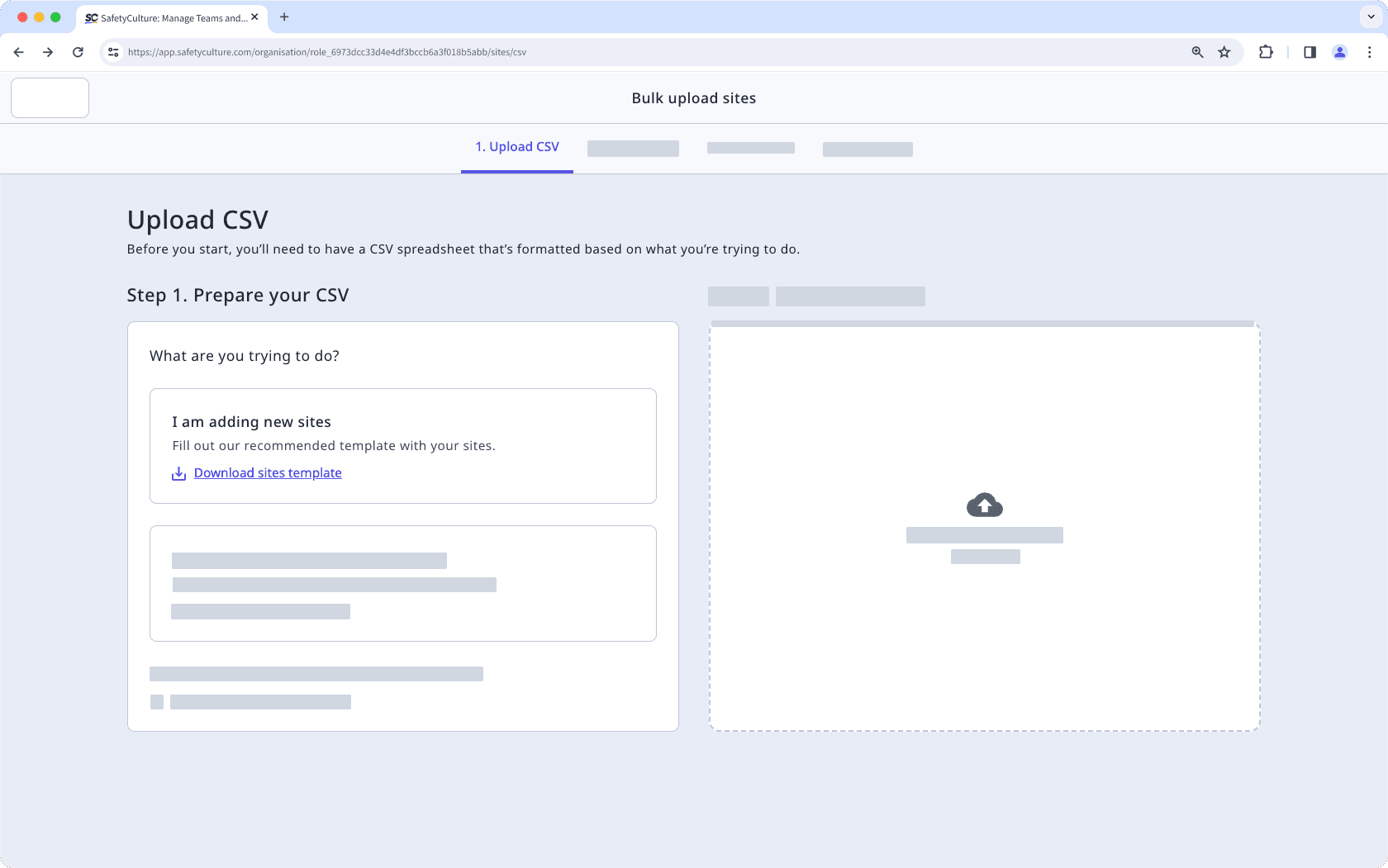Click the side panel icon in the toolbar
Image resolution: width=1388 pixels, height=868 pixels.
[x=1310, y=51]
